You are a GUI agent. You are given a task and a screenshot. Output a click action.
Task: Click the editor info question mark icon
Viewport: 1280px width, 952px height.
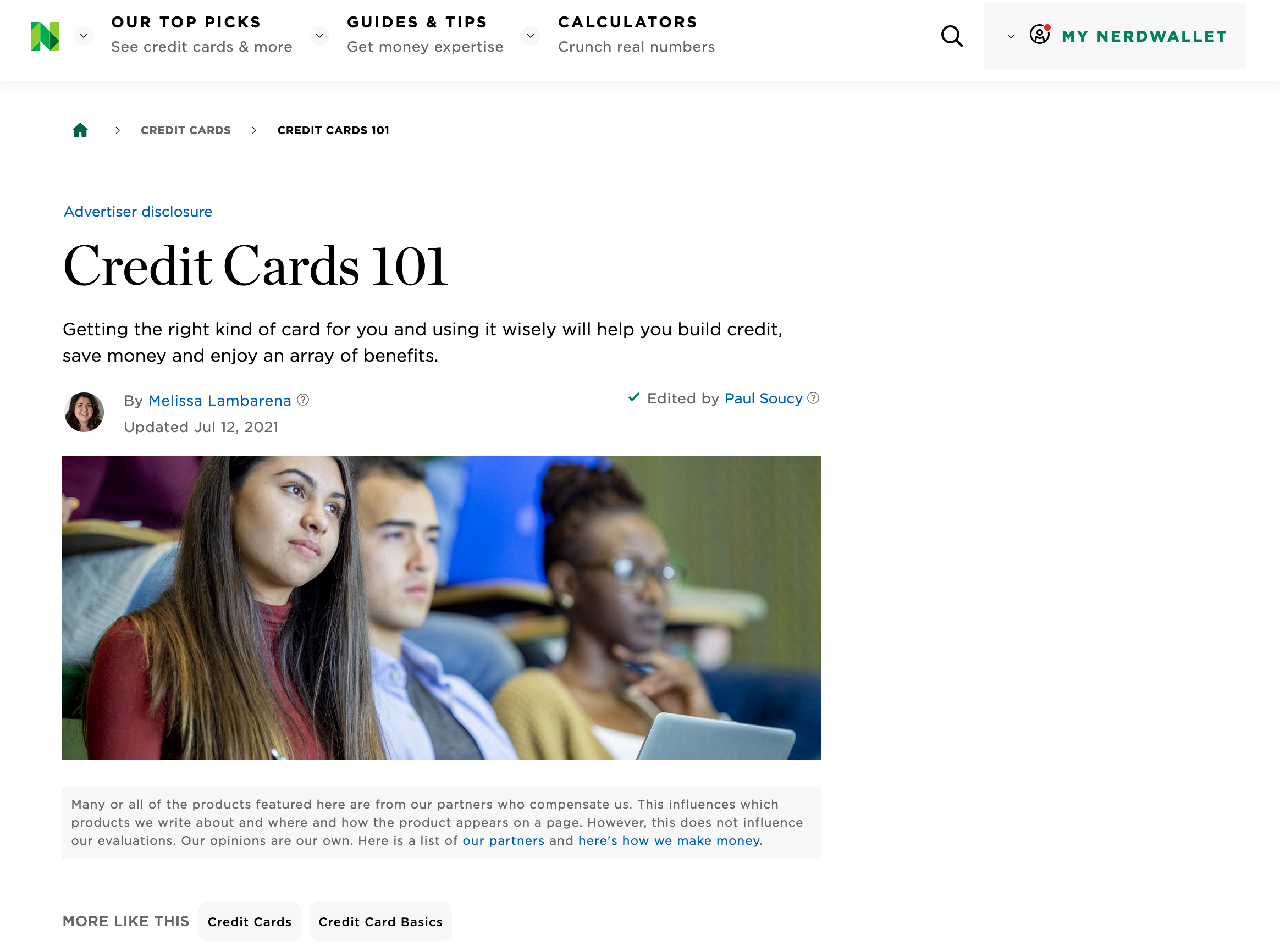point(814,398)
